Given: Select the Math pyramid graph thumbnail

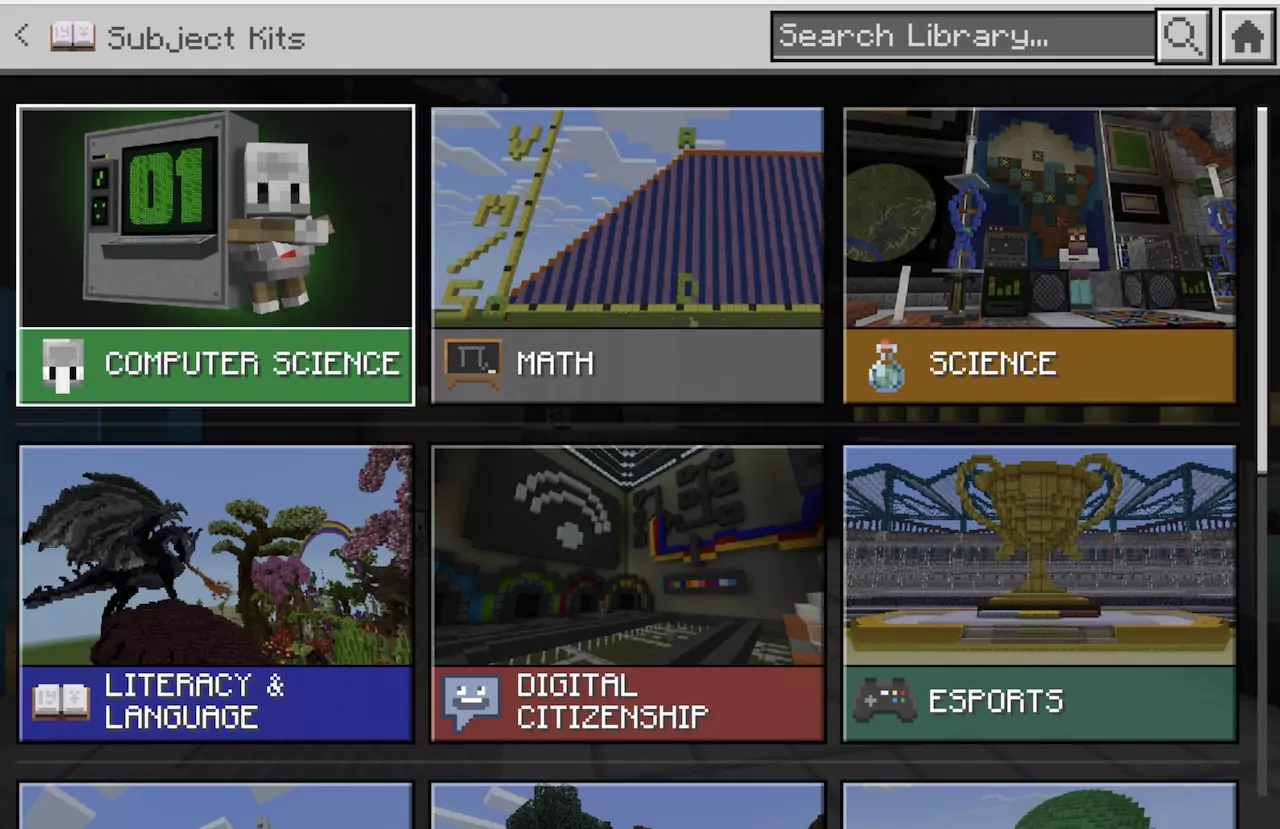Looking at the screenshot, I should click(x=627, y=218).
